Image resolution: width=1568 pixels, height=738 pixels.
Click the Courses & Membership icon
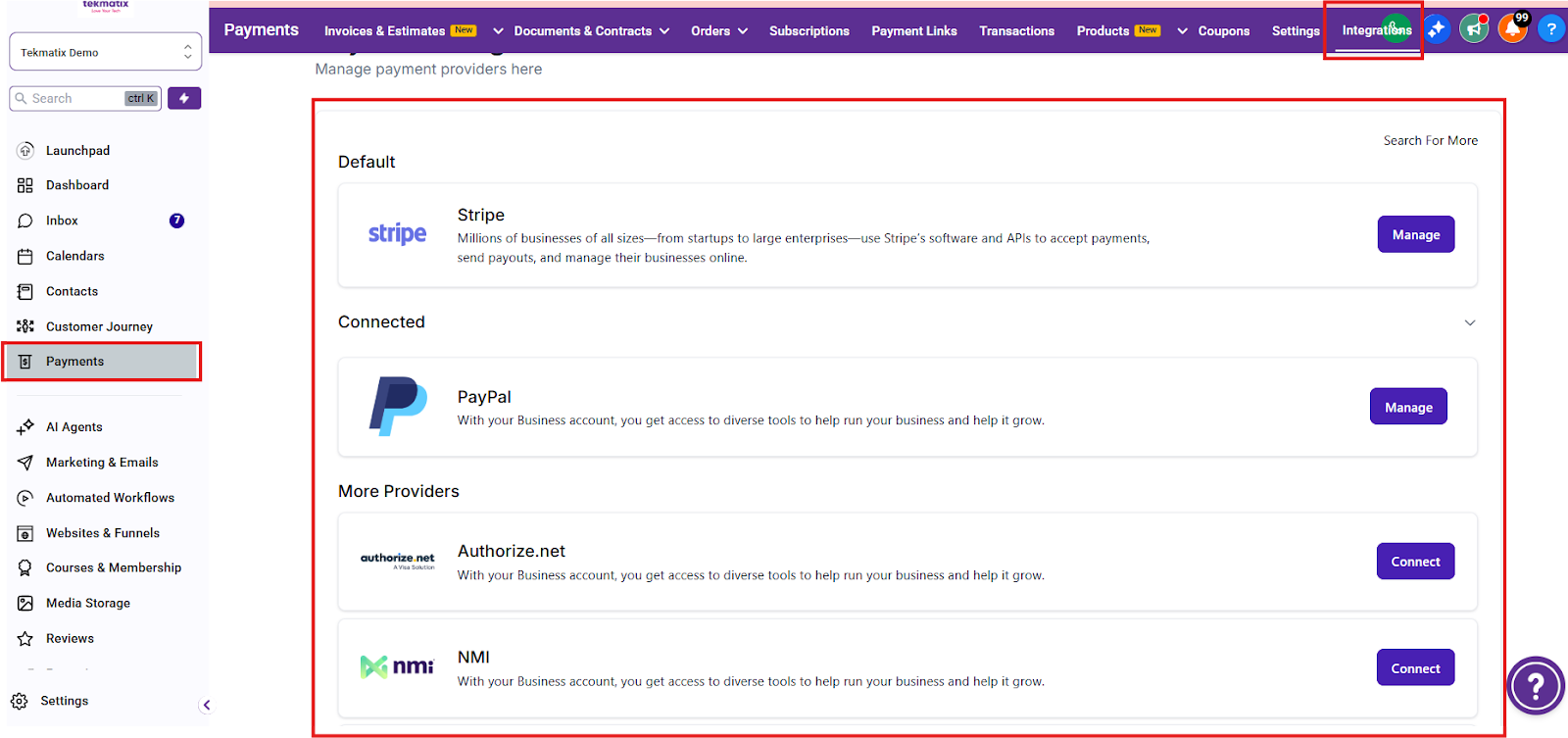point(25,567)
